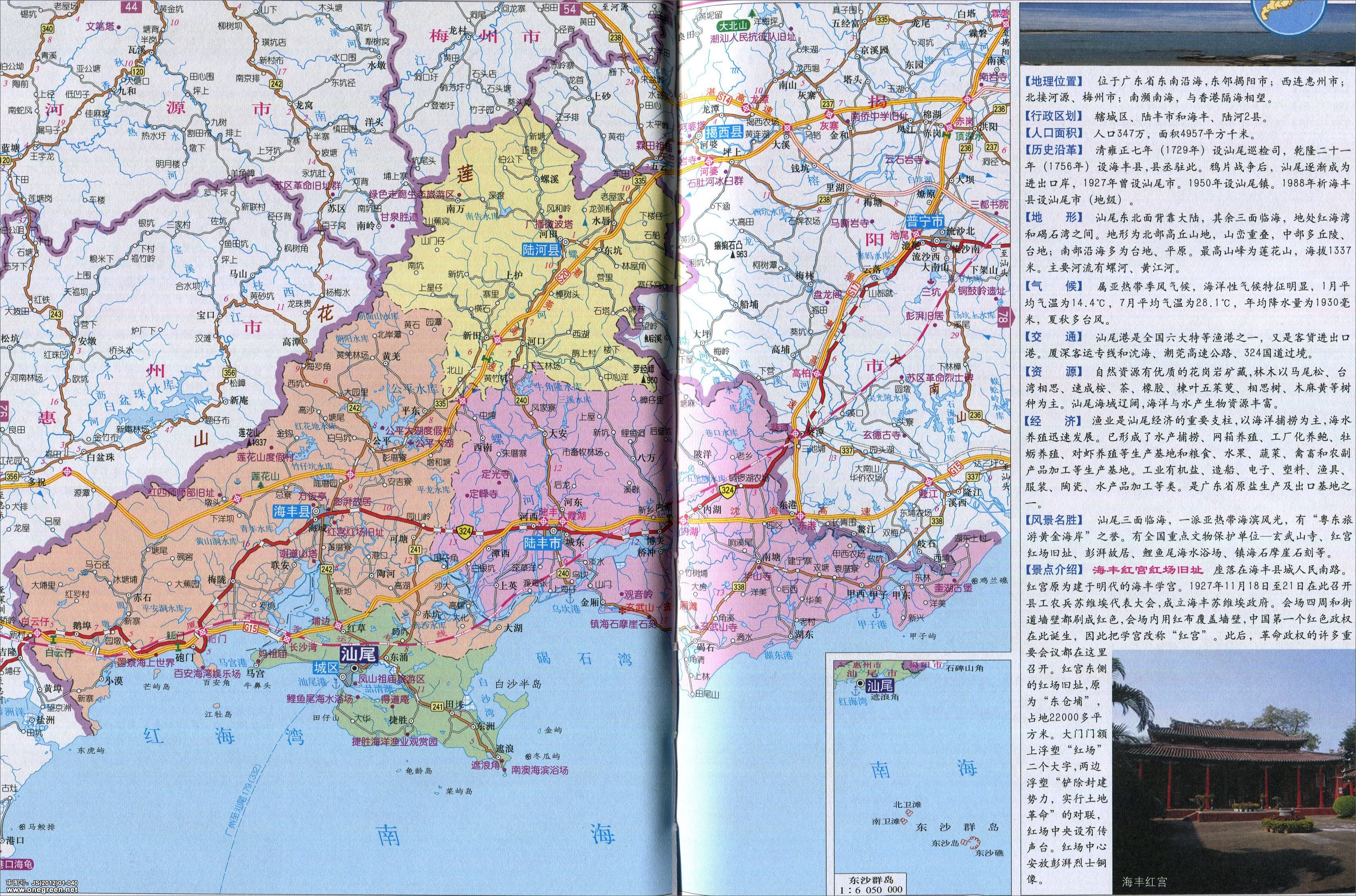Click the 陆丰市 city label box
This screenshot has width=1356, height=896.
543,544
